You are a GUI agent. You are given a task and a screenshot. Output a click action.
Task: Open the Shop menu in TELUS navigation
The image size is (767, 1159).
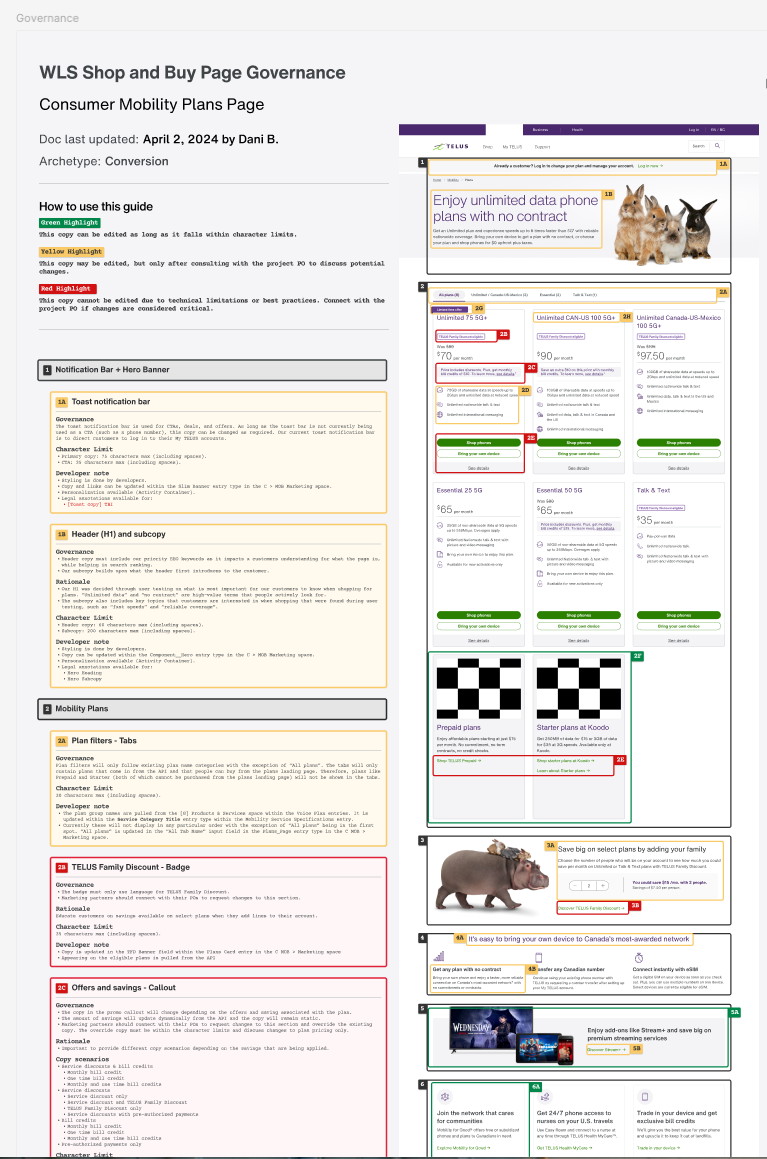point(488,146)
